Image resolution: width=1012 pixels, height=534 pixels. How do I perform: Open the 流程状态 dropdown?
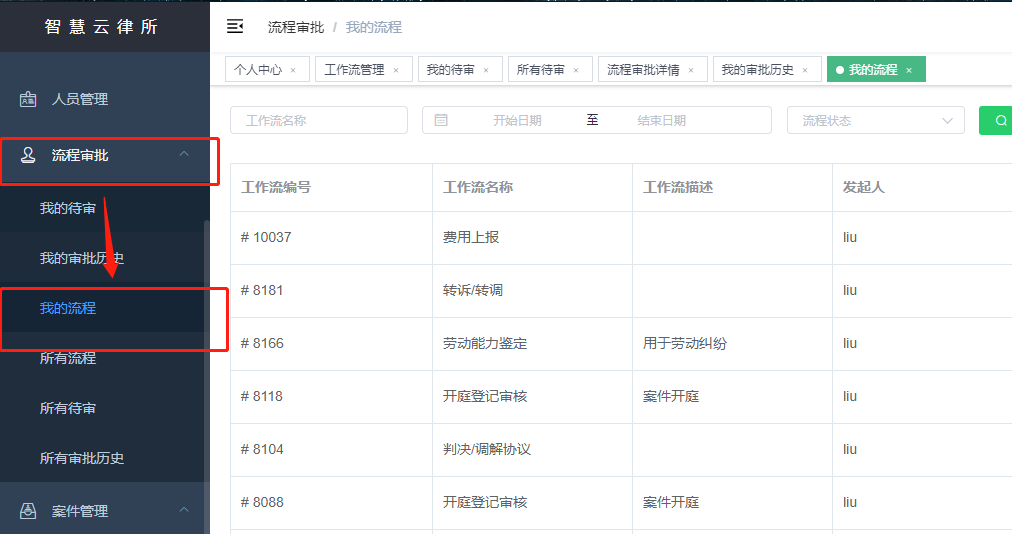pyautogui.click(x=876, y=121)
